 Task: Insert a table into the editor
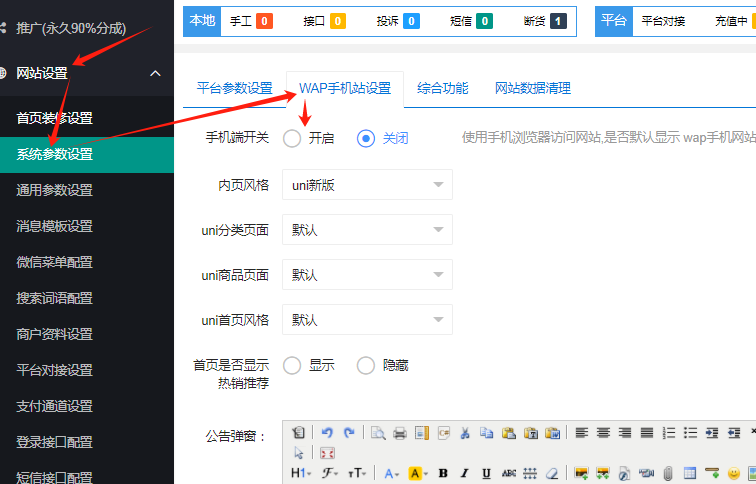690,473
